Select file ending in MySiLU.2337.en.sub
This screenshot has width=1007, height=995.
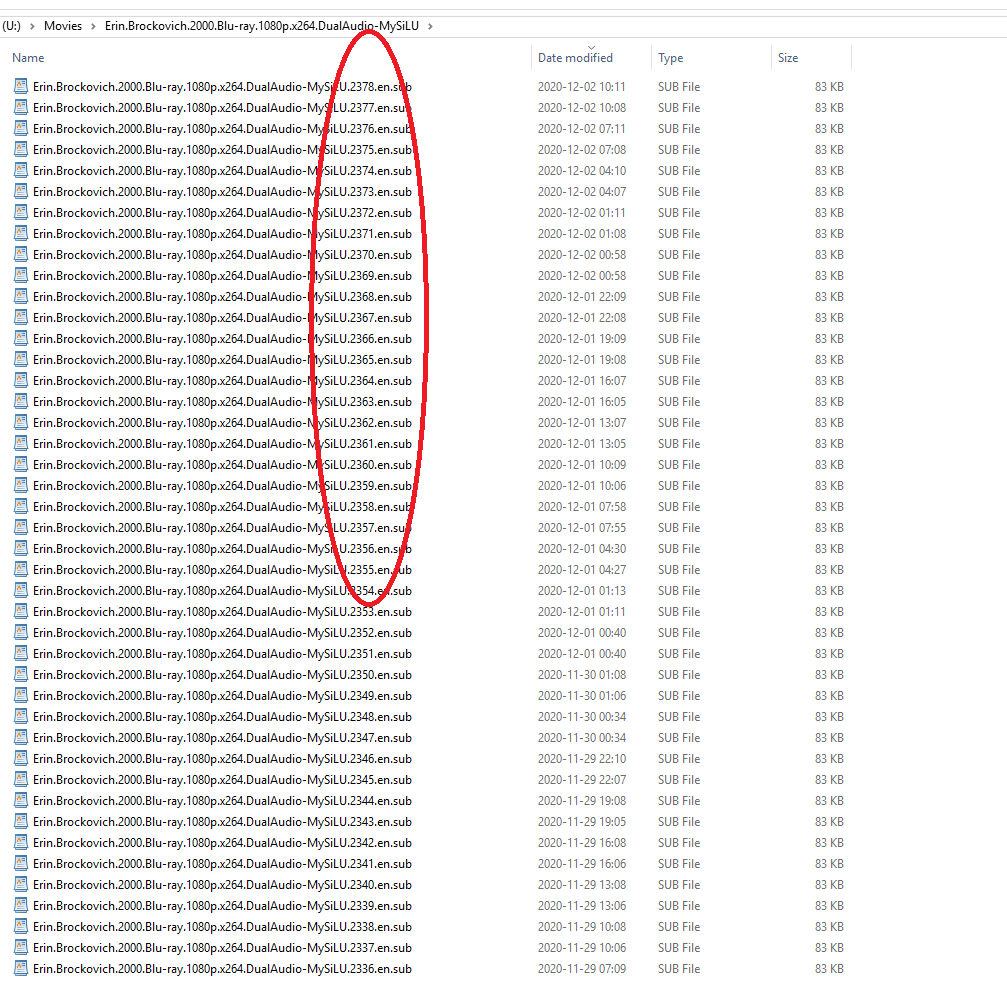click(x=222, y=947)
